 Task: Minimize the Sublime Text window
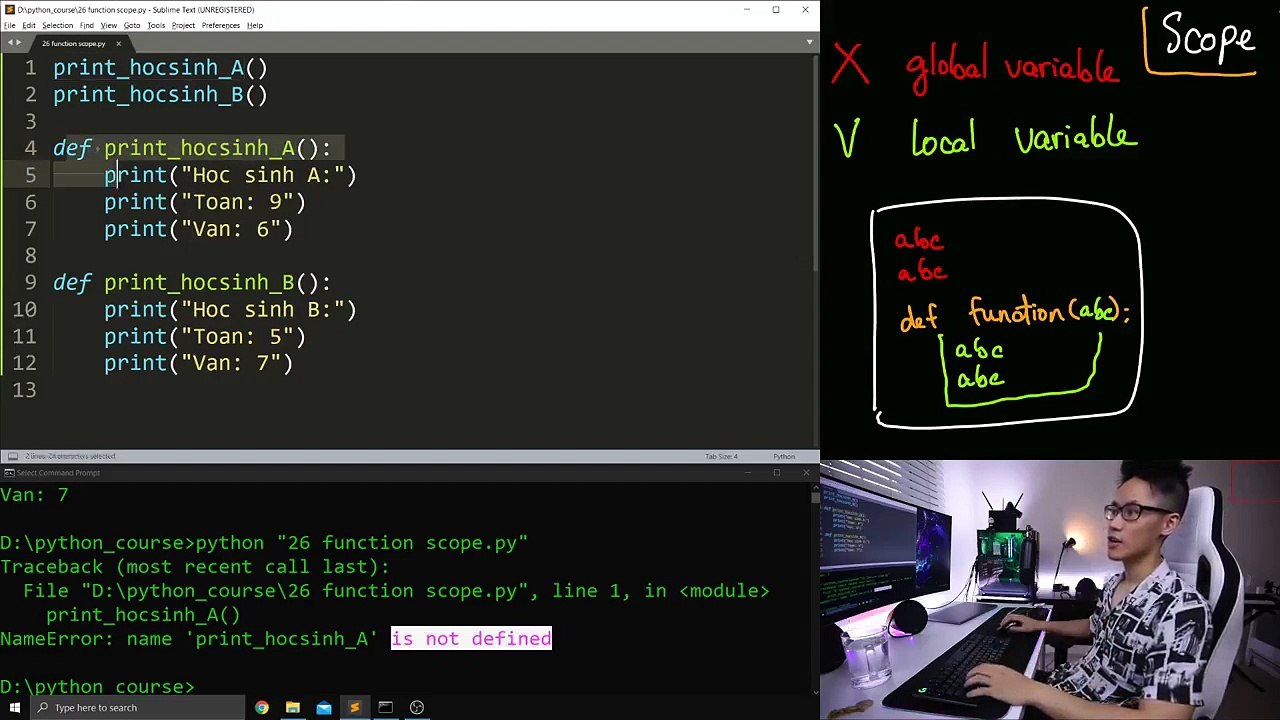[x=746, y=9]
